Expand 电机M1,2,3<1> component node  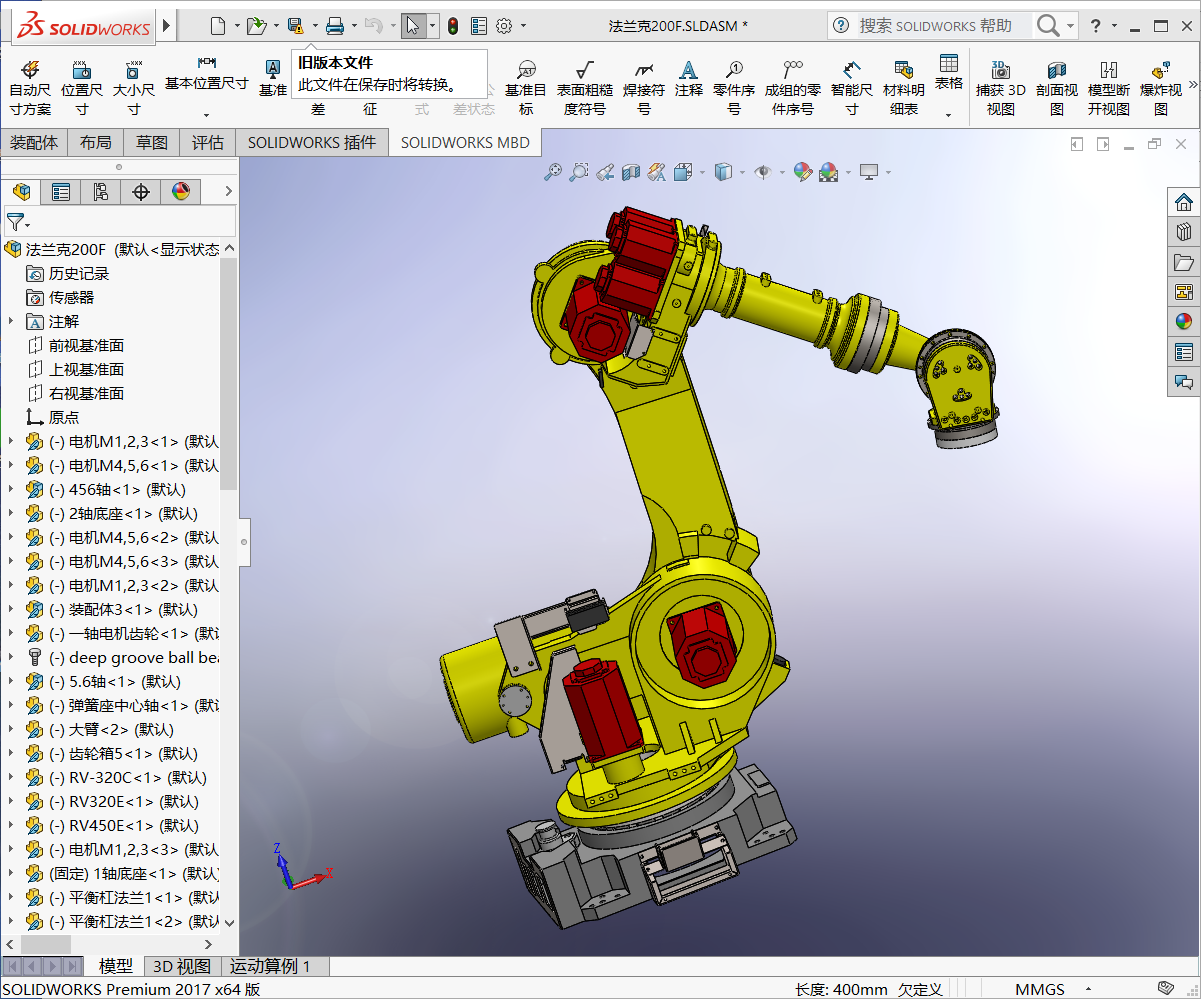click(11, 441)
